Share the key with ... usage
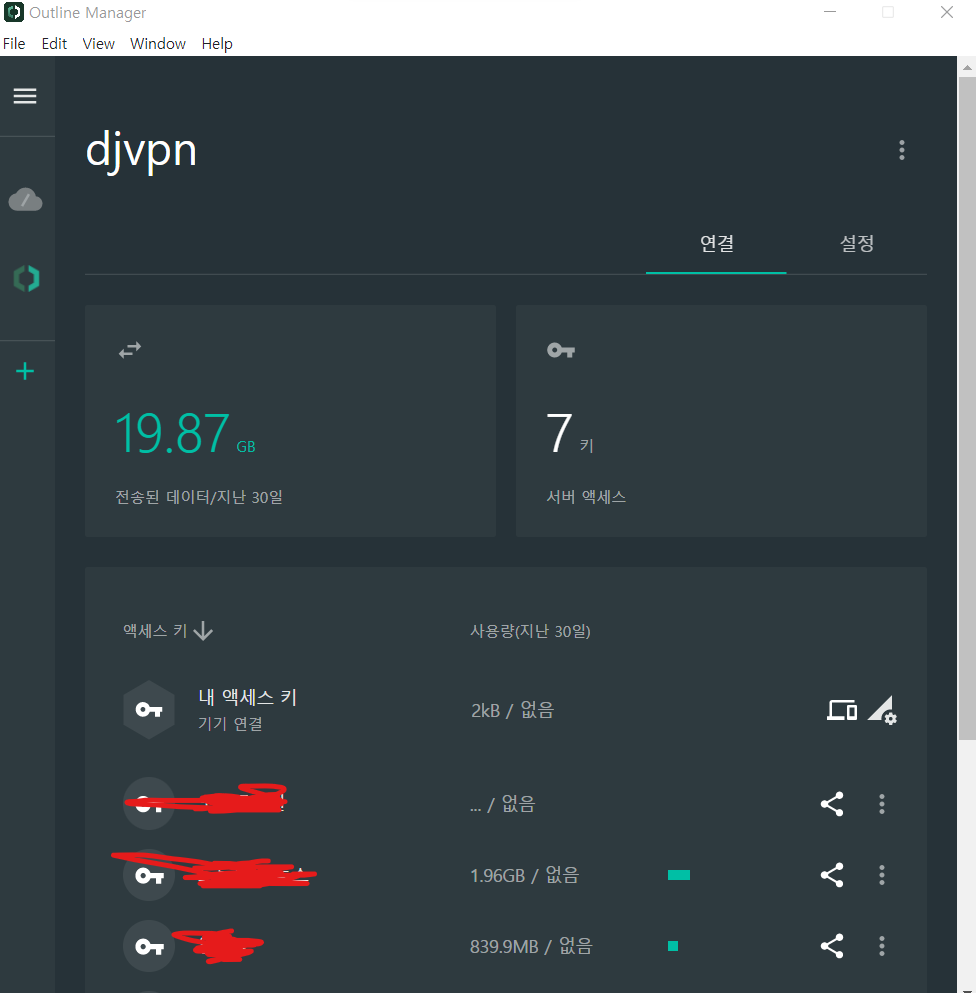The height and width of the screenshot is (993, 976). [x=832, y=804]
